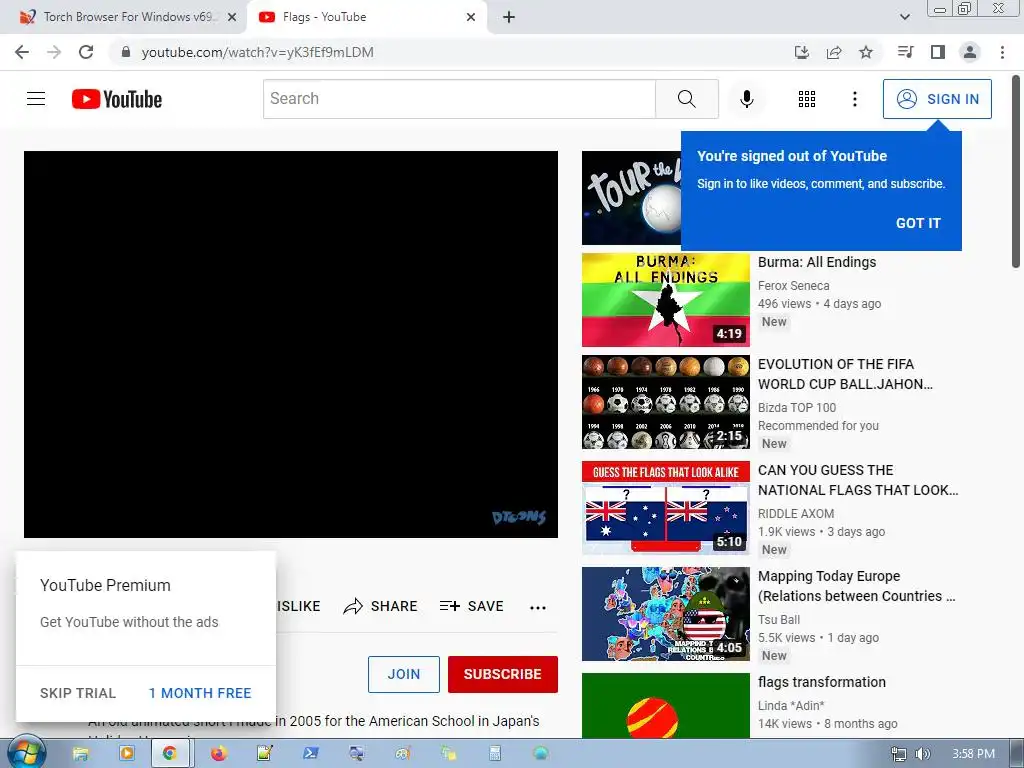
Task: Go back using the browser back arrow
Action: (x=22, y=52)
